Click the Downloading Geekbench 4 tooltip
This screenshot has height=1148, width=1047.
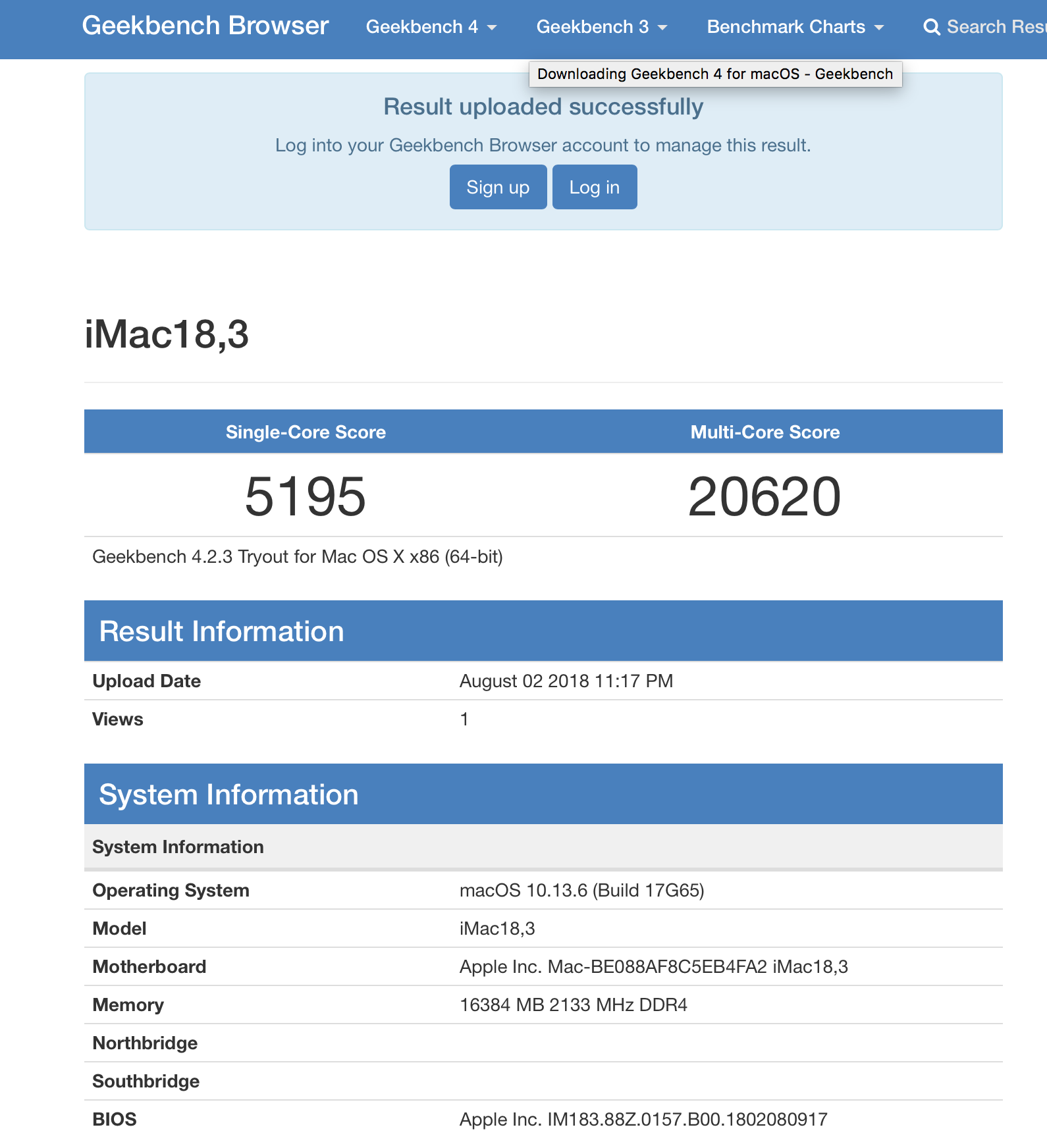click(714, 74)
